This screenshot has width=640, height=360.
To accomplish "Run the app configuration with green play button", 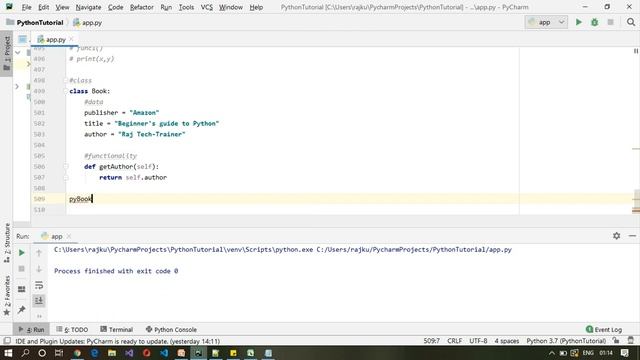I will [578, 22].
